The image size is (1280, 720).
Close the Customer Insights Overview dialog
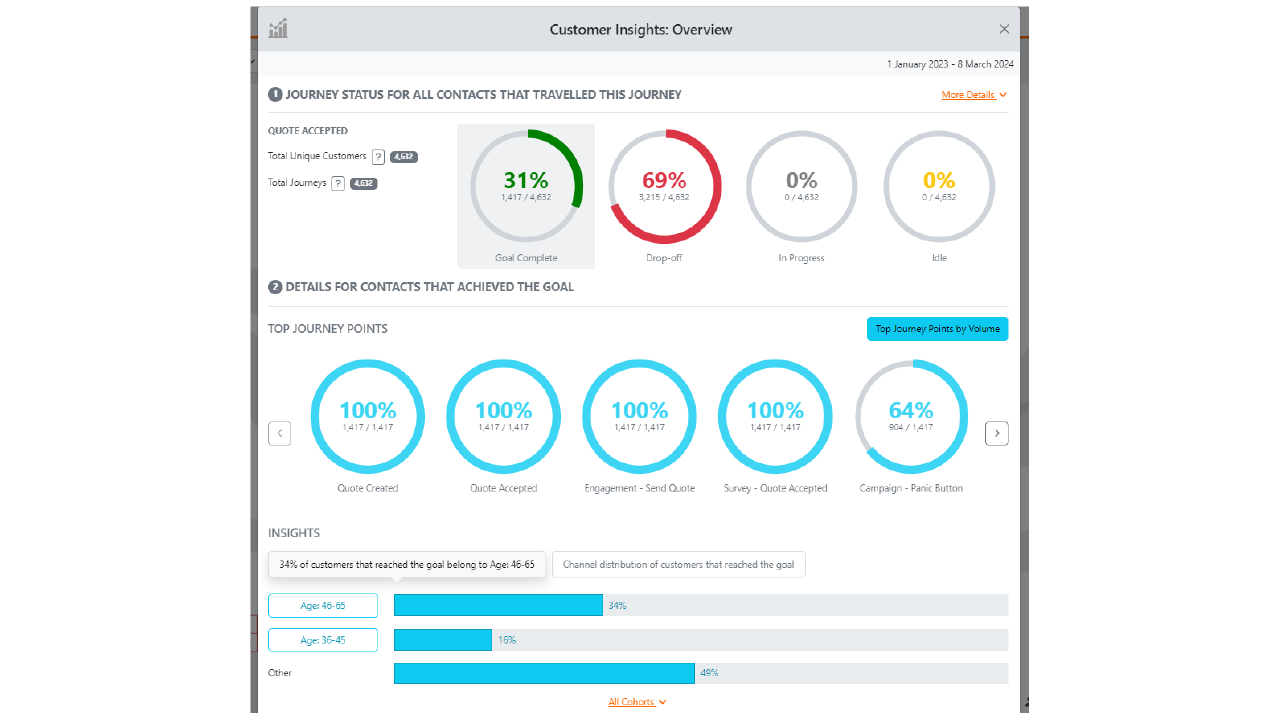pos(1004,29)
